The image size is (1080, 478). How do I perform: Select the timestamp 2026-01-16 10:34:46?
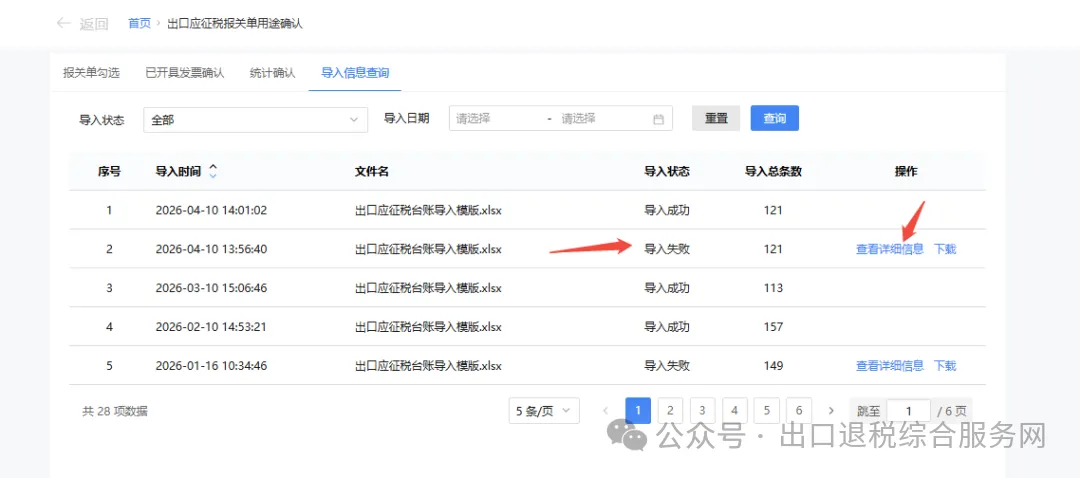[x=211, y=366]
